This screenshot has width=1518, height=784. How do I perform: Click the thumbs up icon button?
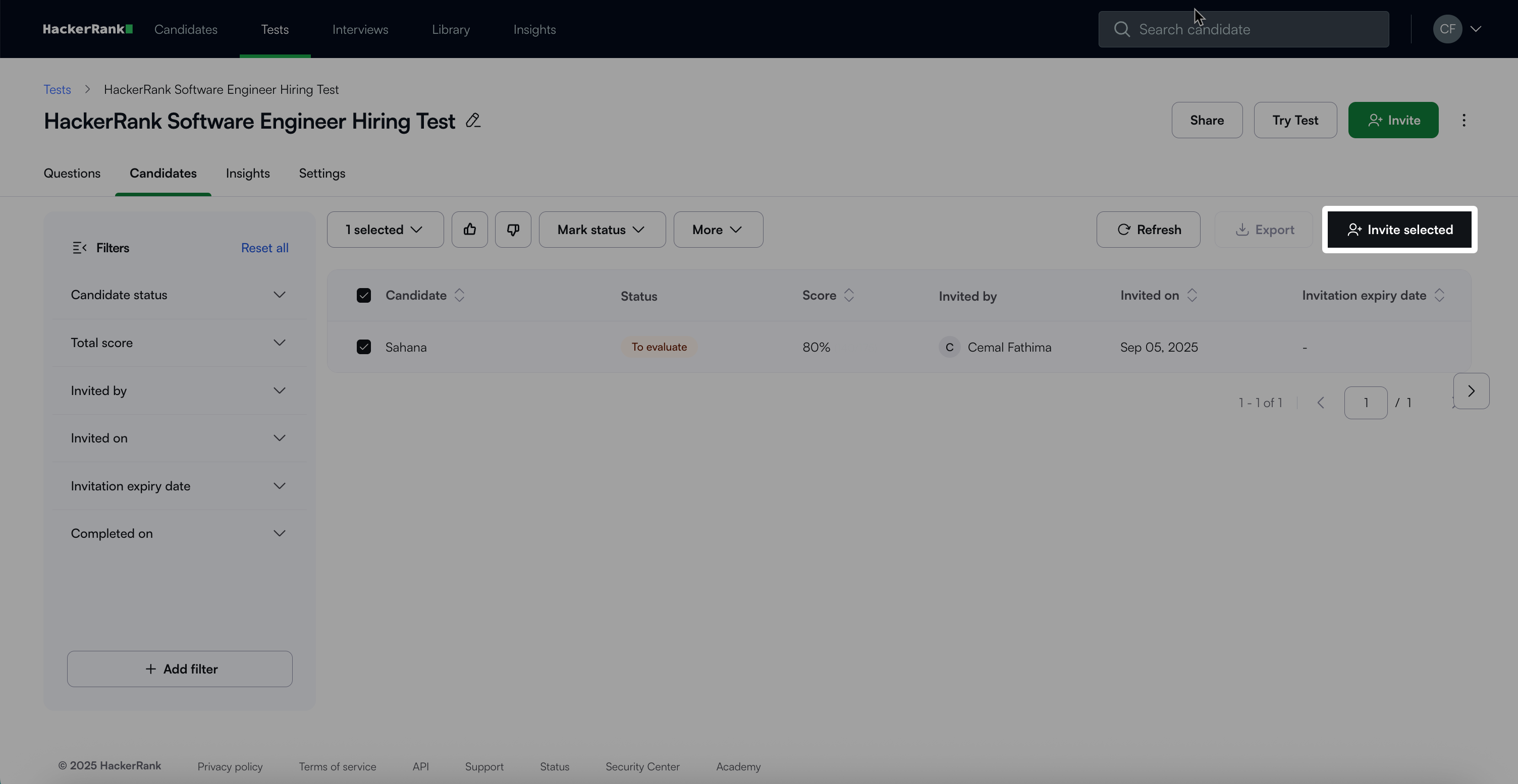click(469, 230)
